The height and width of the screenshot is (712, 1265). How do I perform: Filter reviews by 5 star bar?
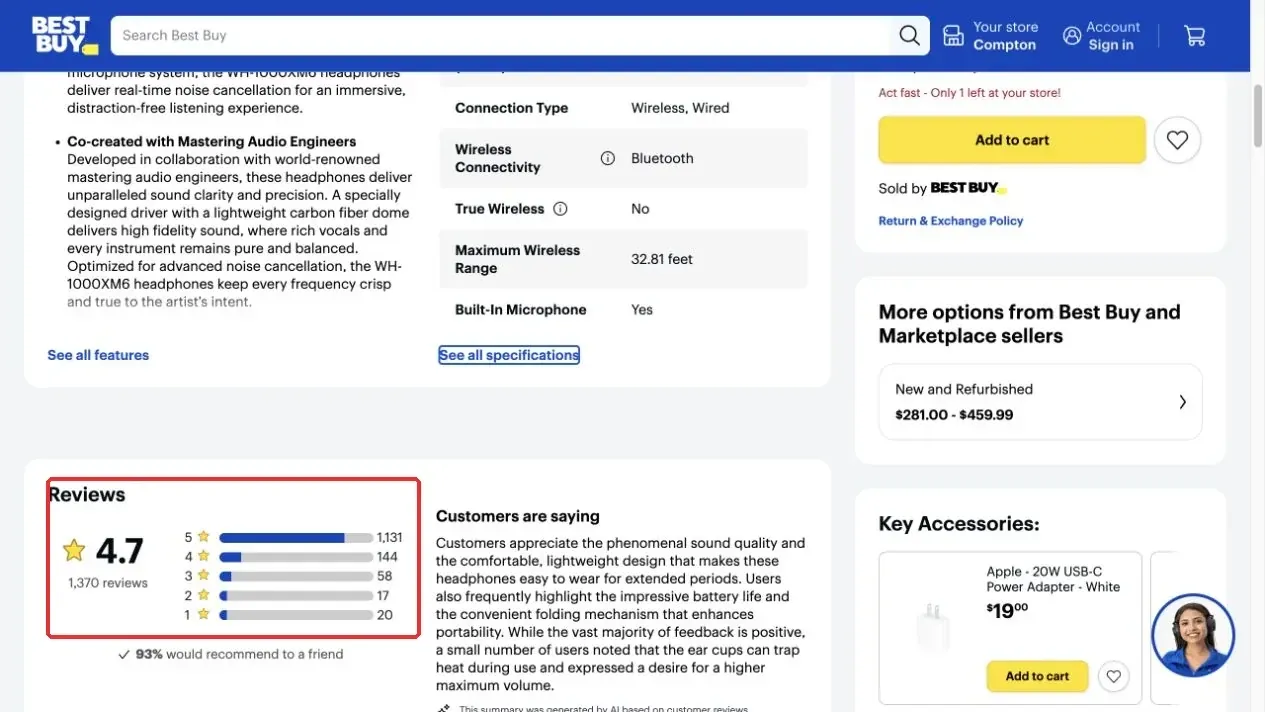296,537
